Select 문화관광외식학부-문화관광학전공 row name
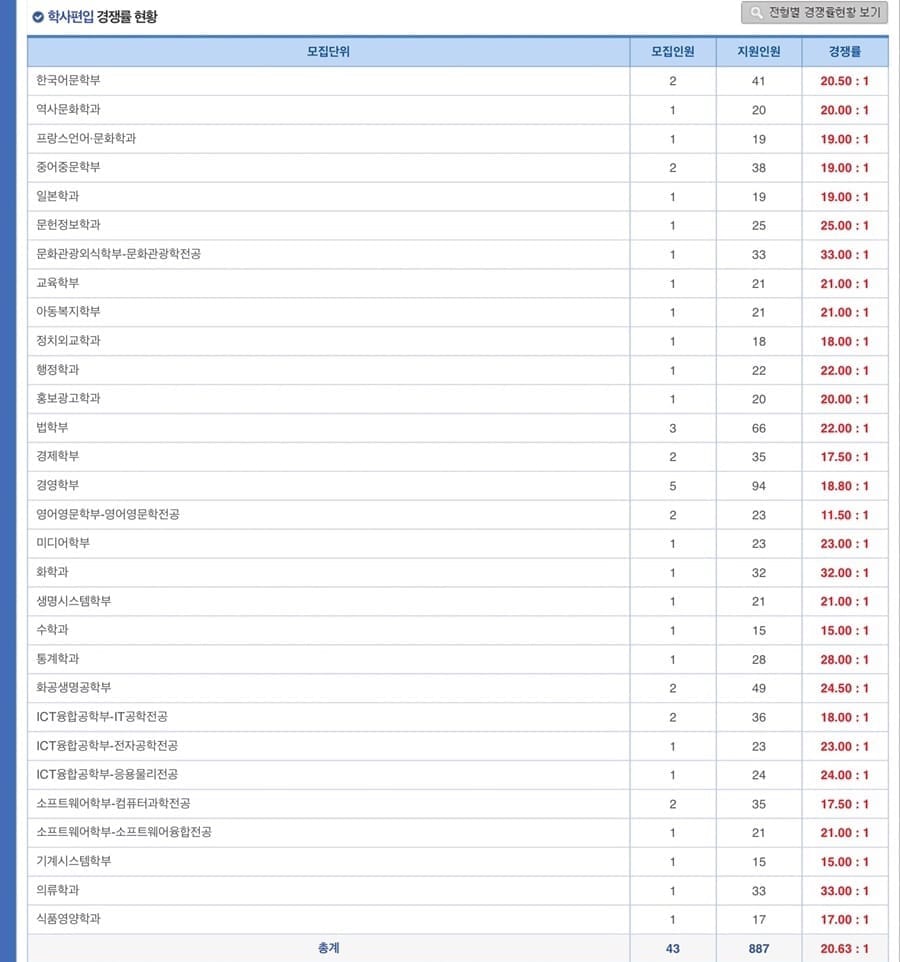This screenshot has width=900, height=962. pyautogui.click(x=118, y=254)
